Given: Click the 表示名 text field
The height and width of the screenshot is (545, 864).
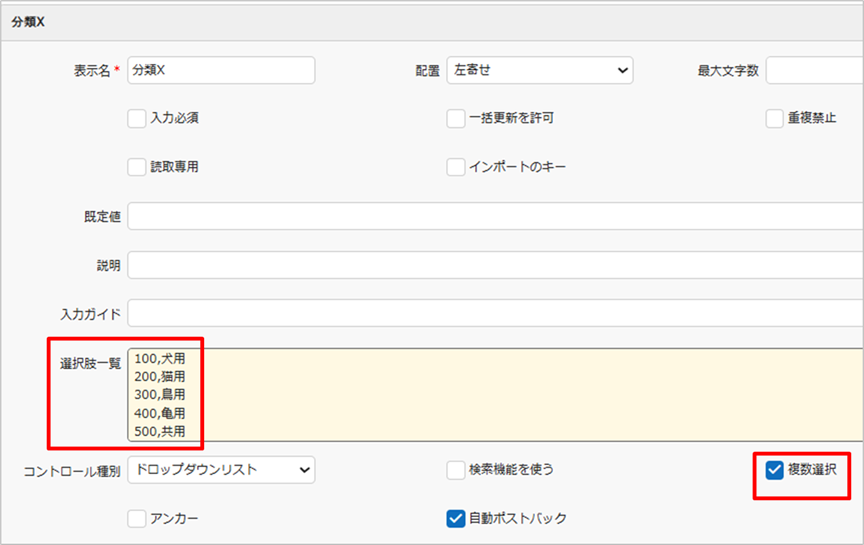Looking at the screenshot, I should [220, 70].
